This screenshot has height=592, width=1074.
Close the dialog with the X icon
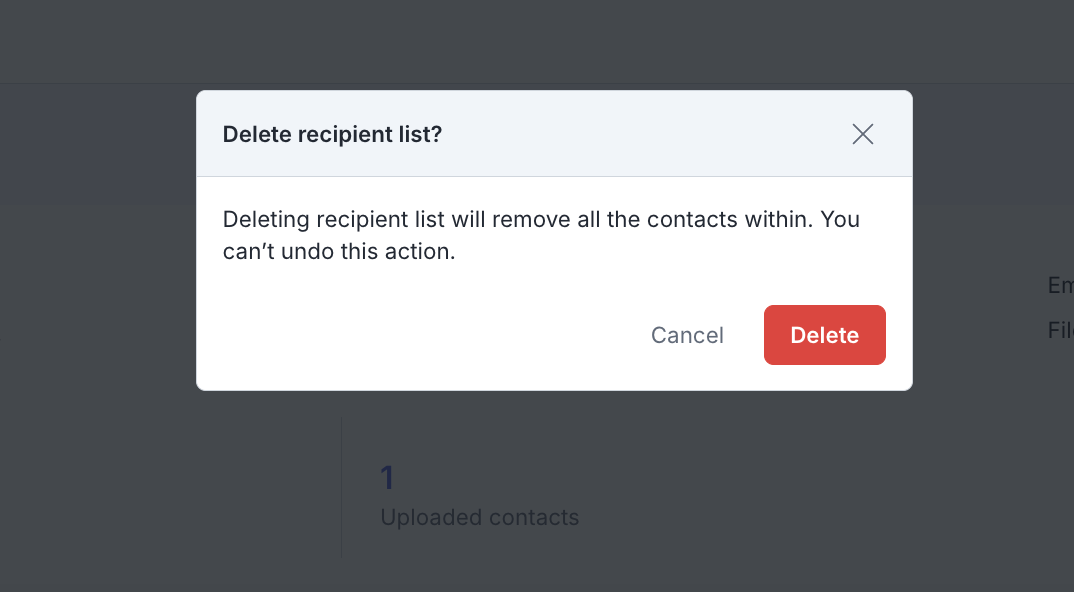(x=863, y=134)
